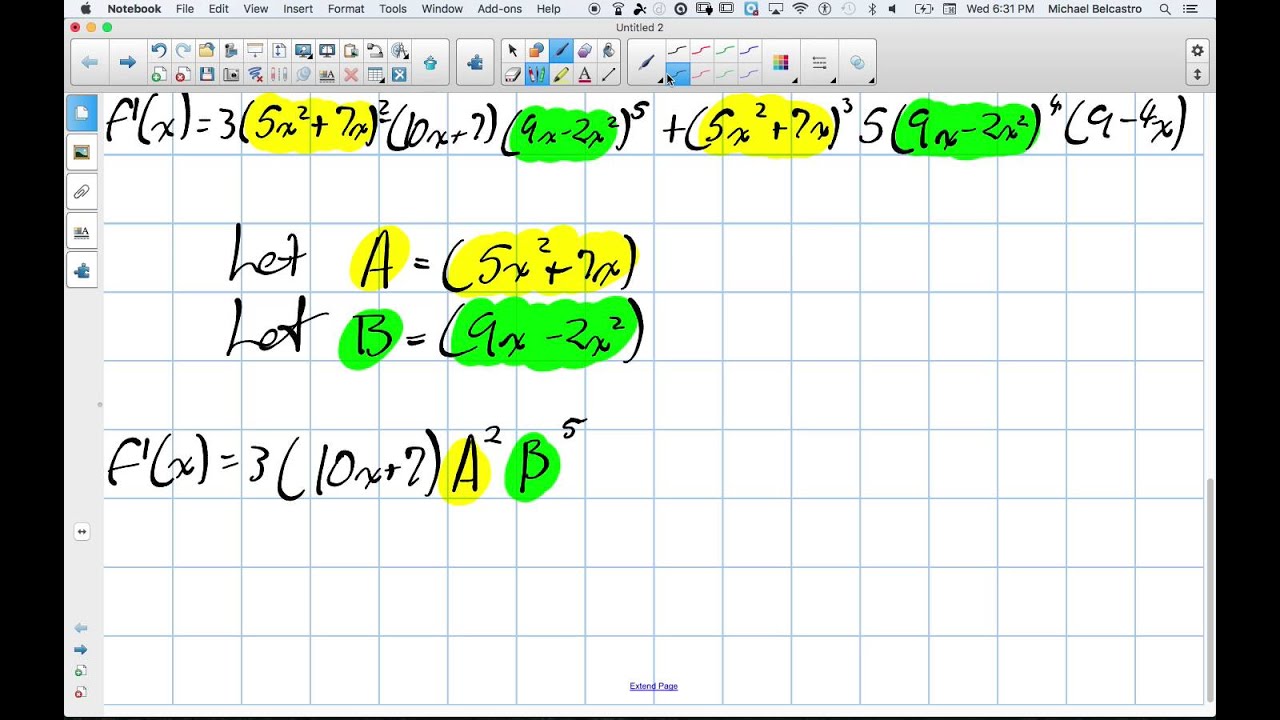Screen dimensions: 1280x720
Task: Choose the yellow highlighter tool
Action: pyautogui.click(x=561, y=74)
